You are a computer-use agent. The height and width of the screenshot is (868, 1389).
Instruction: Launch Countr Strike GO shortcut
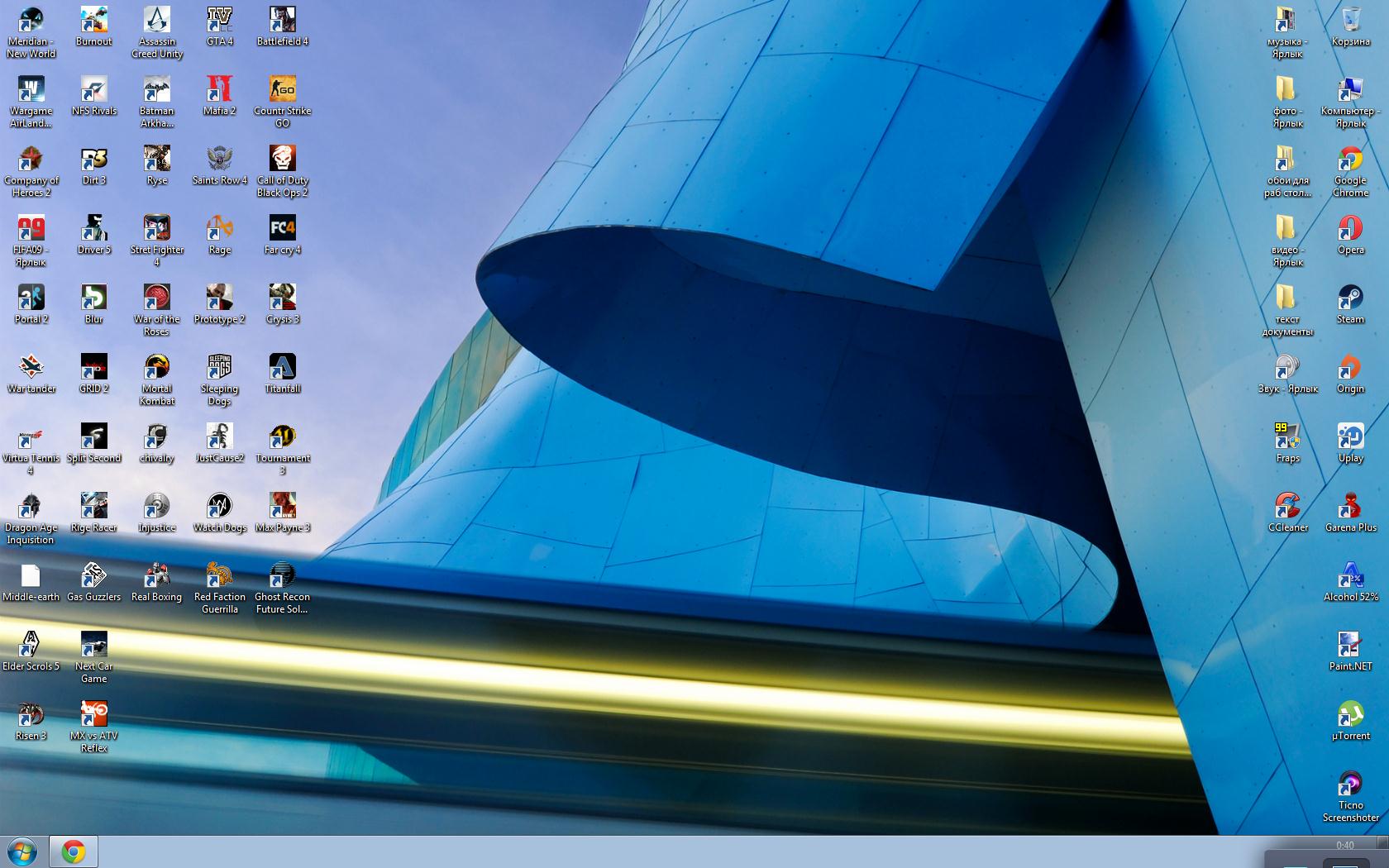tap(283, 102)
